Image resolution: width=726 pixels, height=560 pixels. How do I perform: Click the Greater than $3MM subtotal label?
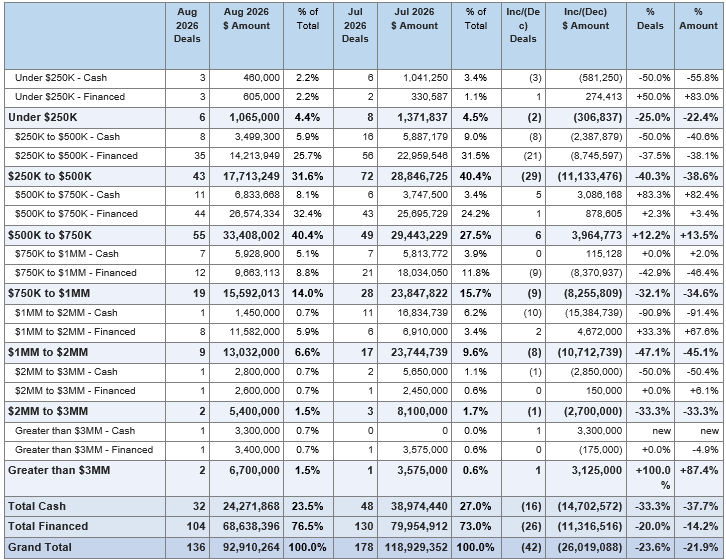[x=59, y=470]
